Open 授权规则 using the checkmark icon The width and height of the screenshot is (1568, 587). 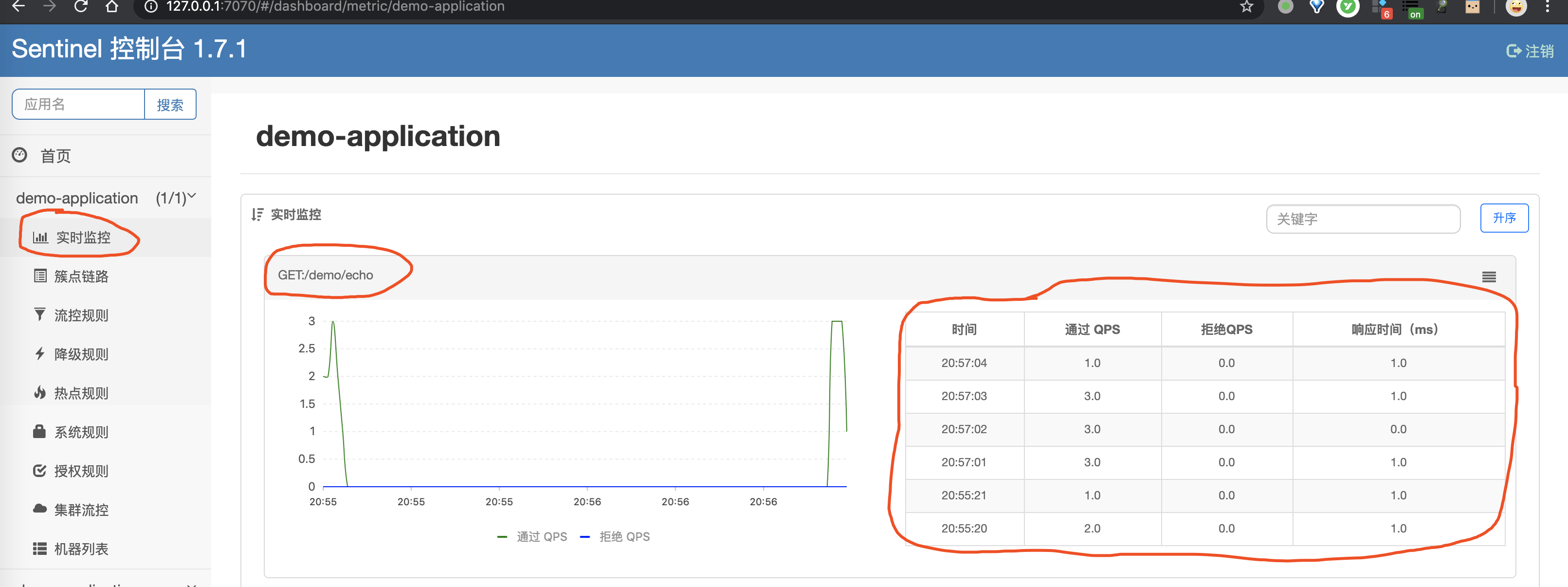[39, 471]
